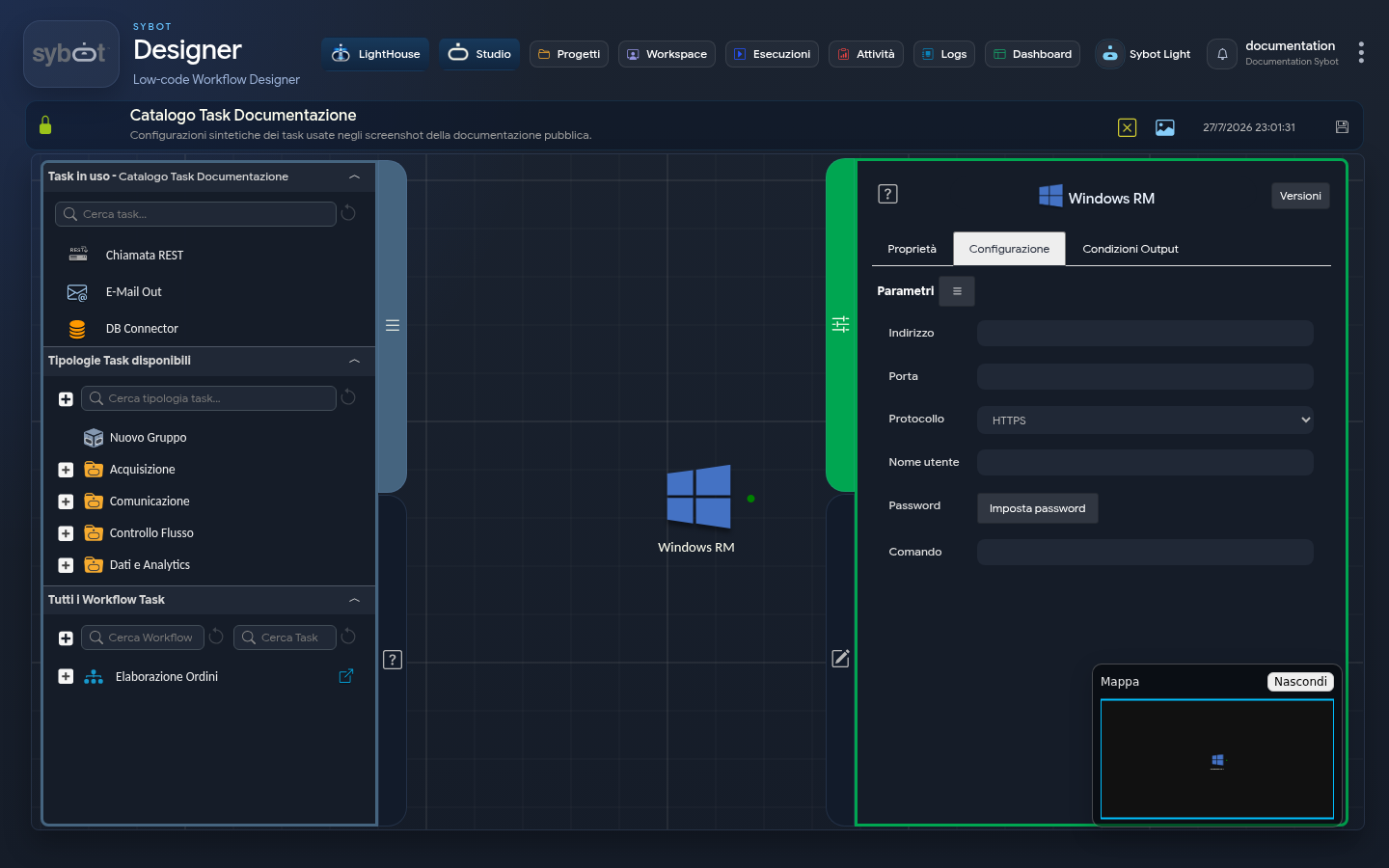1389x868 pixels.
Task: Click the help icon in Windows RM panel
Action: point(887,194)
